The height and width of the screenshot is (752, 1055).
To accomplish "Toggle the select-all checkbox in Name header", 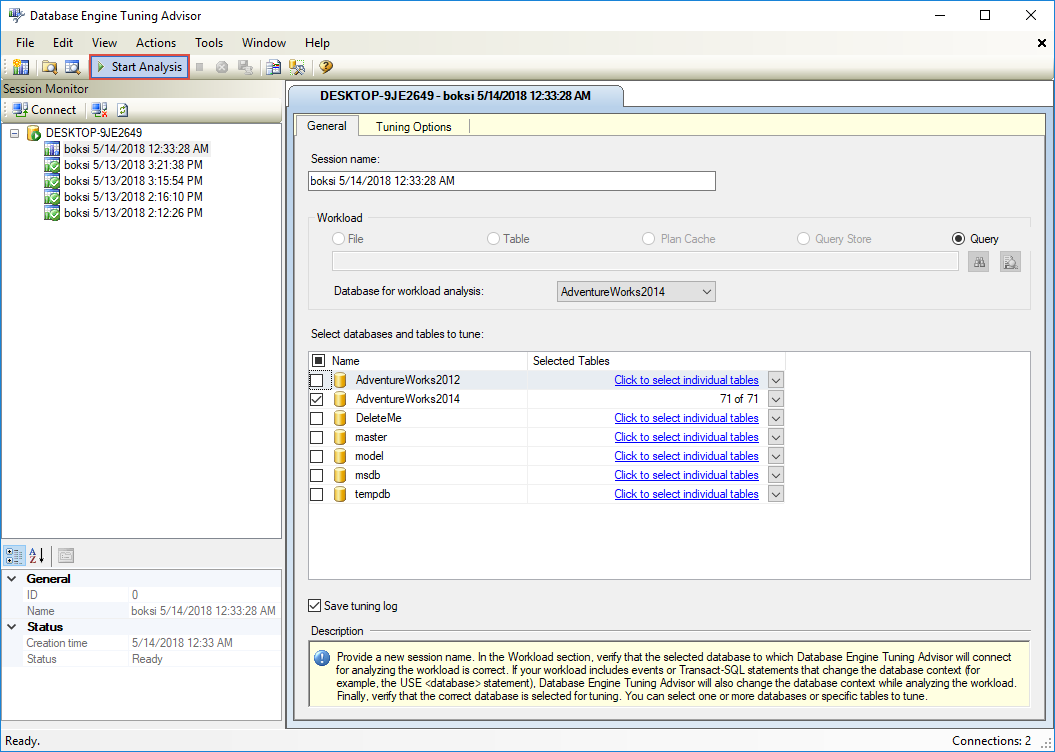I will point(318,361).
